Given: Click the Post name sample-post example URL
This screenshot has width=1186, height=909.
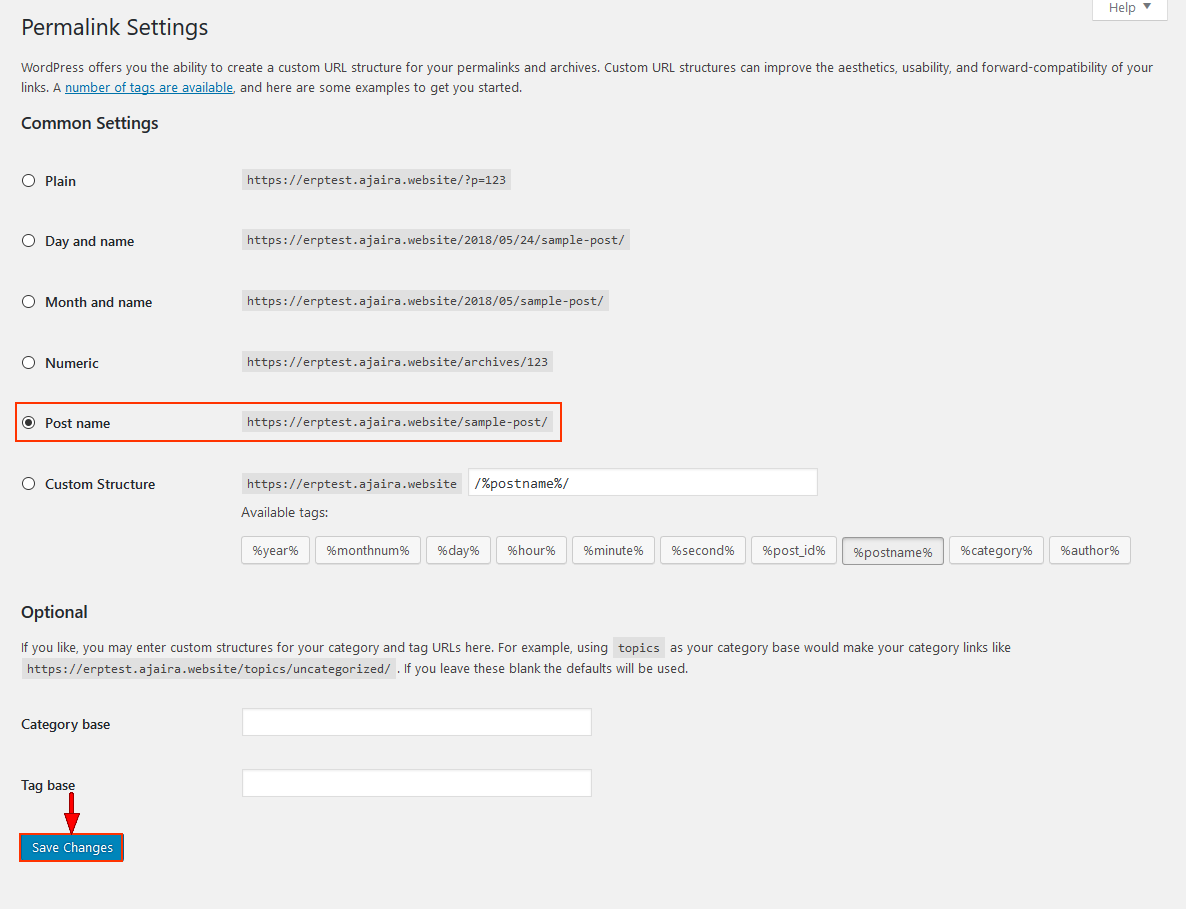Looking at the screenshot, I should pos(397,422).
